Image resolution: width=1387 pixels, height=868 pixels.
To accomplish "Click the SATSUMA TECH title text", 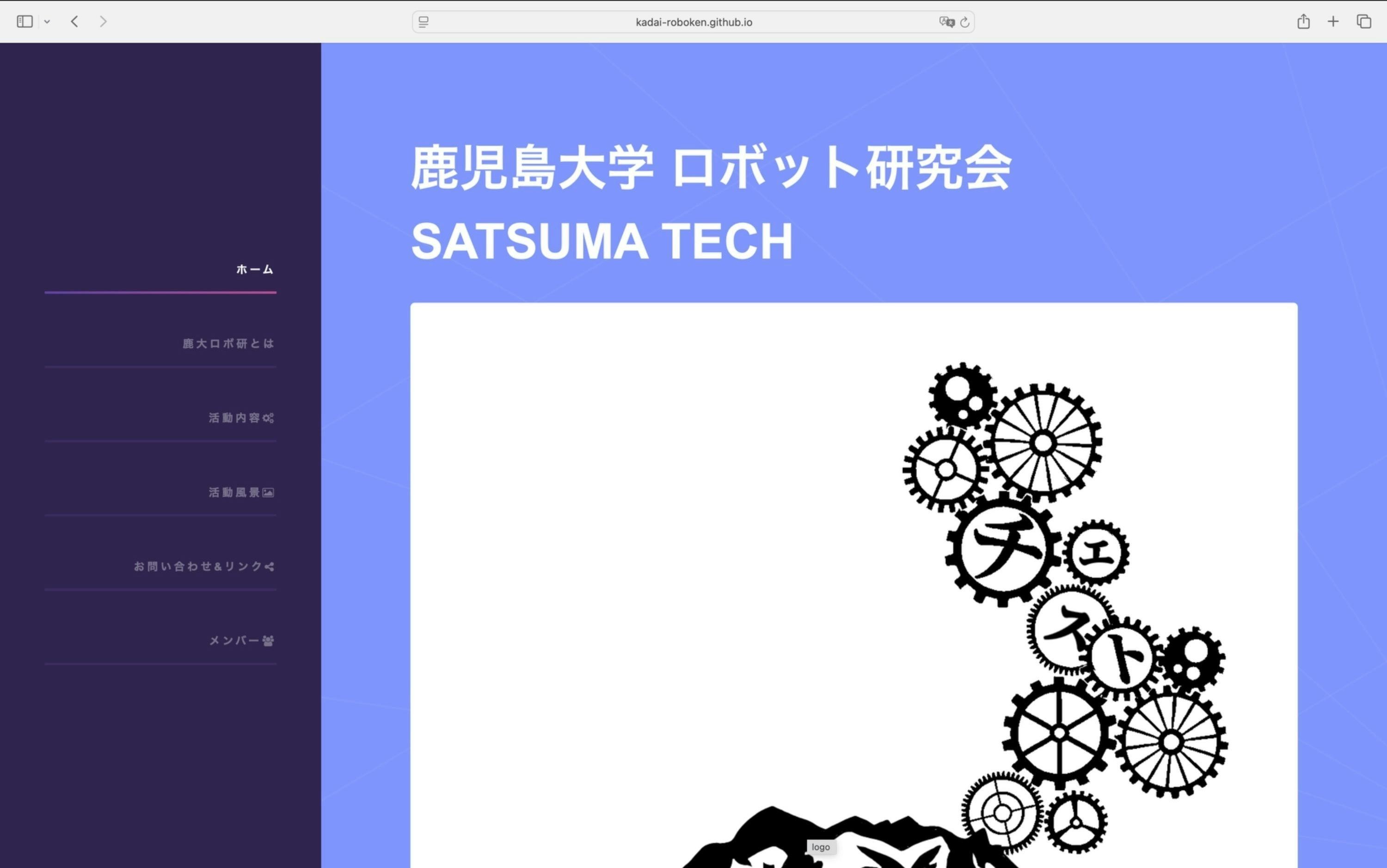I will [601, 242].
